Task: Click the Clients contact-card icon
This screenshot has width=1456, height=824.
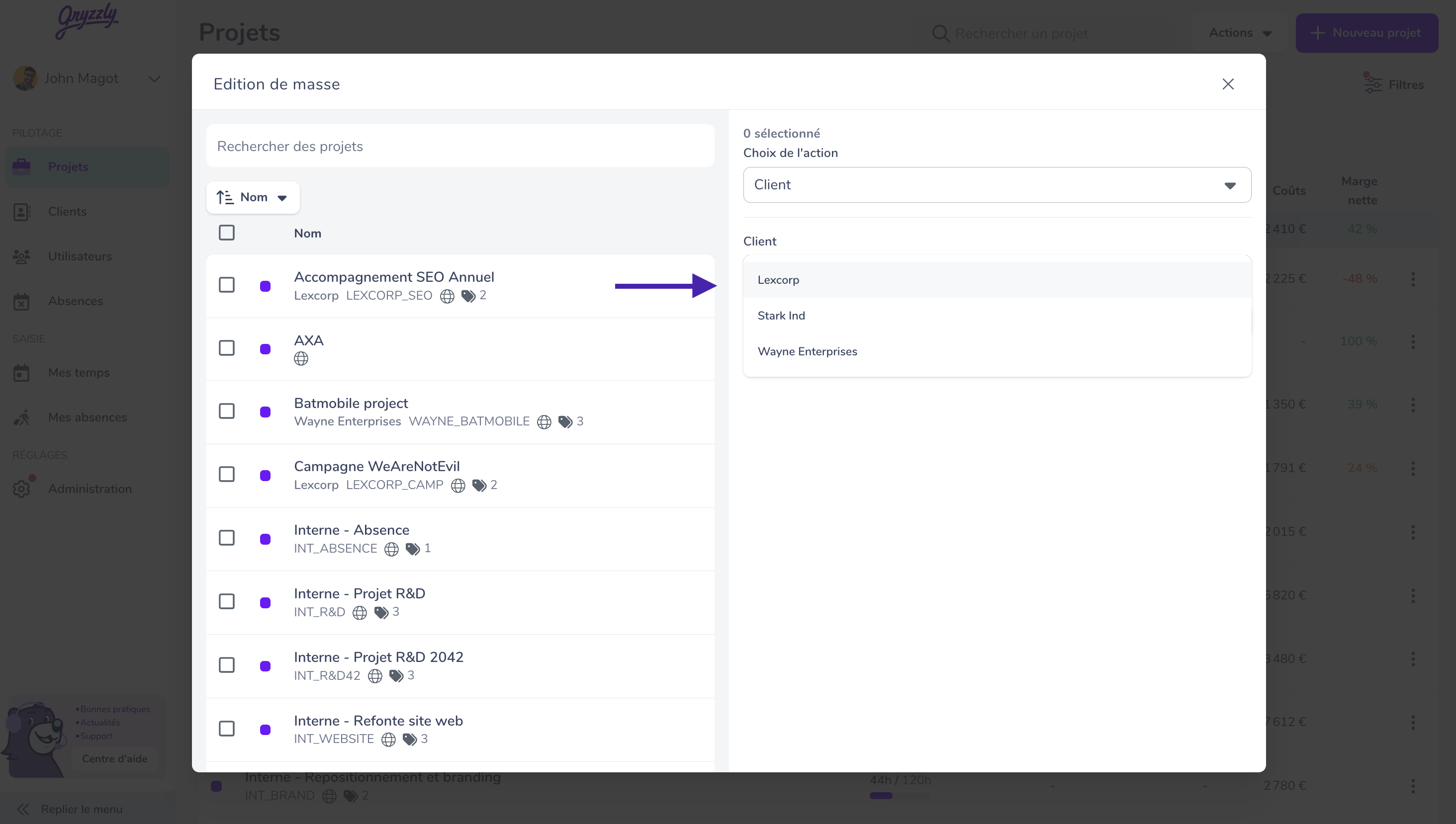Action: click(21, 212)
